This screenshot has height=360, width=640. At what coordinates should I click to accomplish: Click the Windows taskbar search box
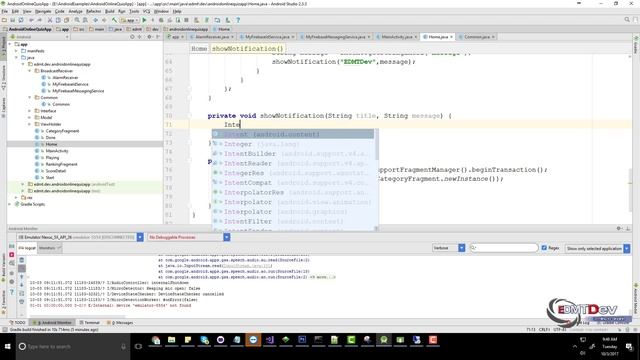coord(73,347)
